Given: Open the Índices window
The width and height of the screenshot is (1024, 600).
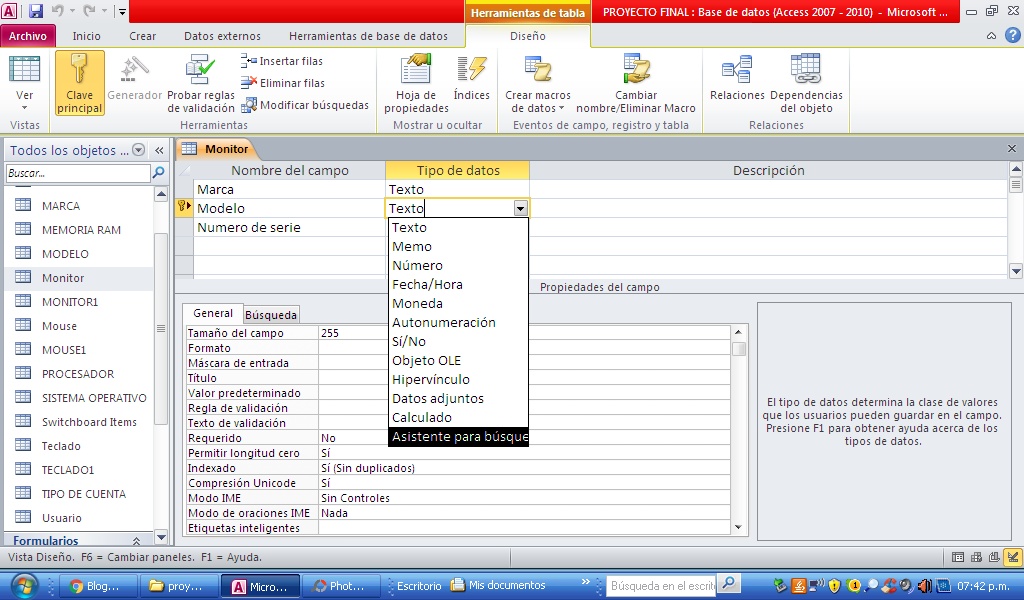Looking at the screenshot, I should coord(472,80).
